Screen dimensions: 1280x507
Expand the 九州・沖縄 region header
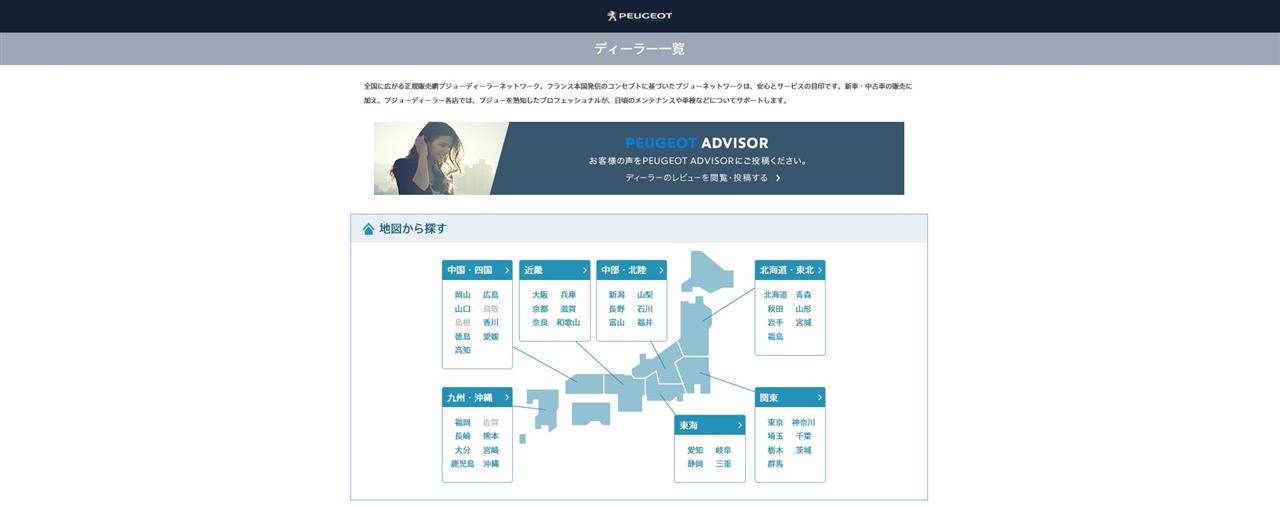(x=477, y=397)
